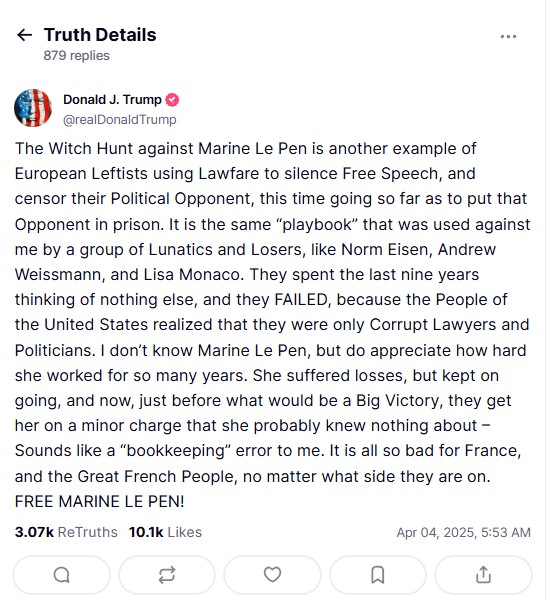This screenshot has height=600, width=546.
Task: Open the three-dot more options menu
Action: 508,36
